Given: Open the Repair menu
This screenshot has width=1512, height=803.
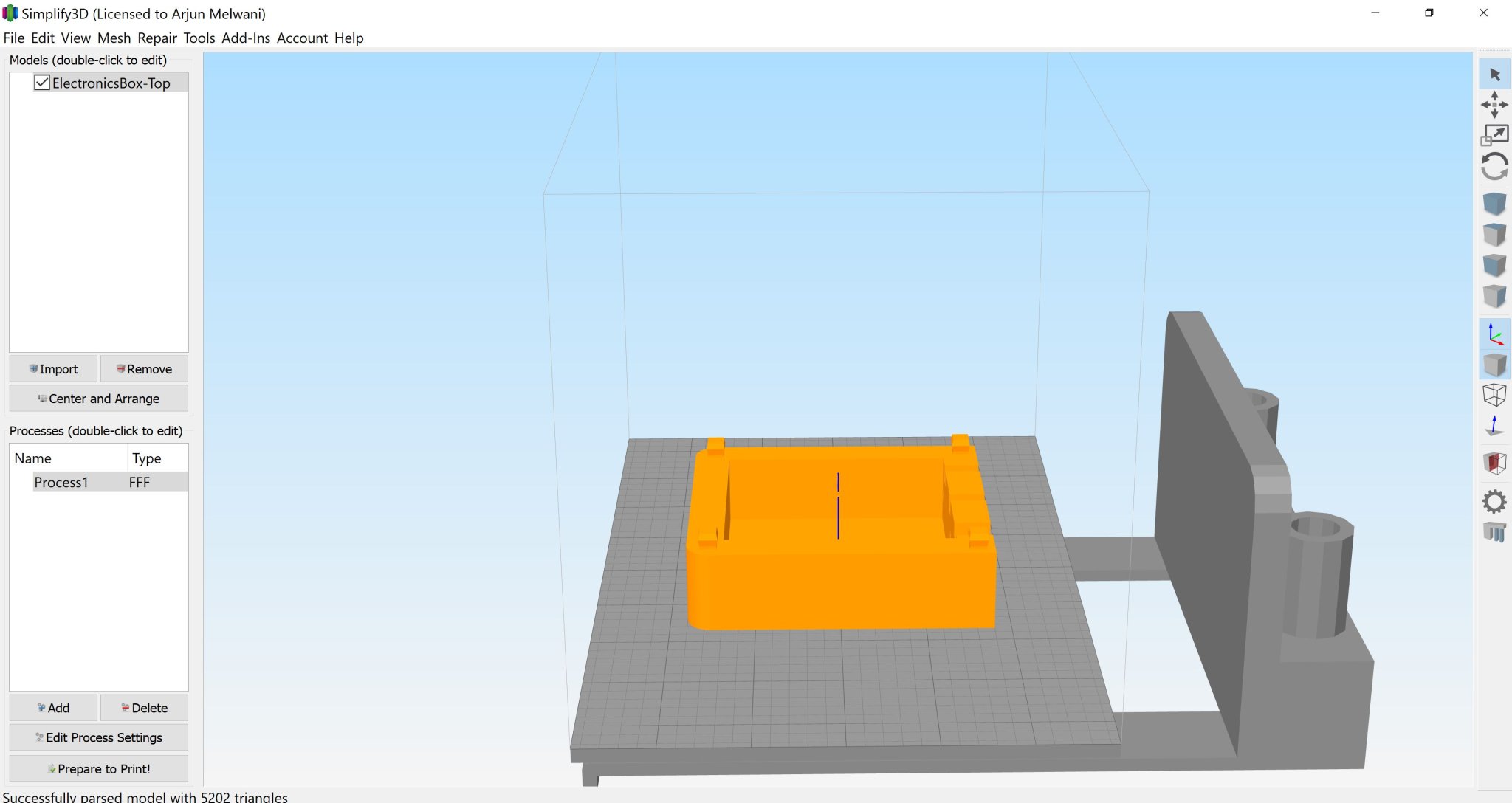Looking at the screenshot, I should coord(157,38).
